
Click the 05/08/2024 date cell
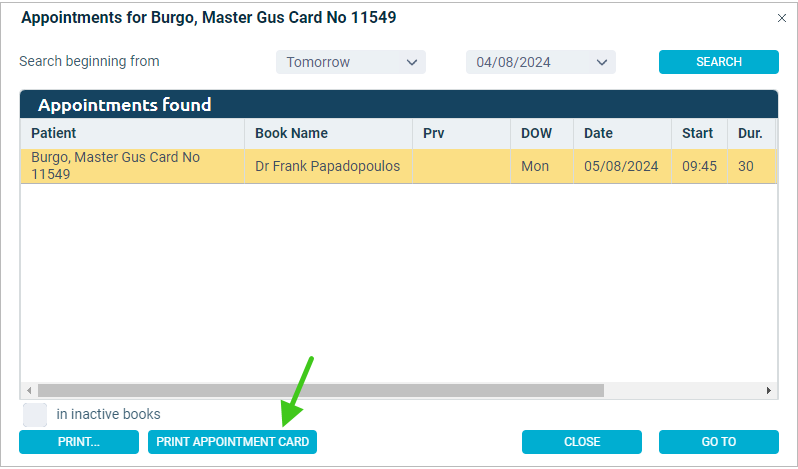pyautogui.click(x=622, y=166)
